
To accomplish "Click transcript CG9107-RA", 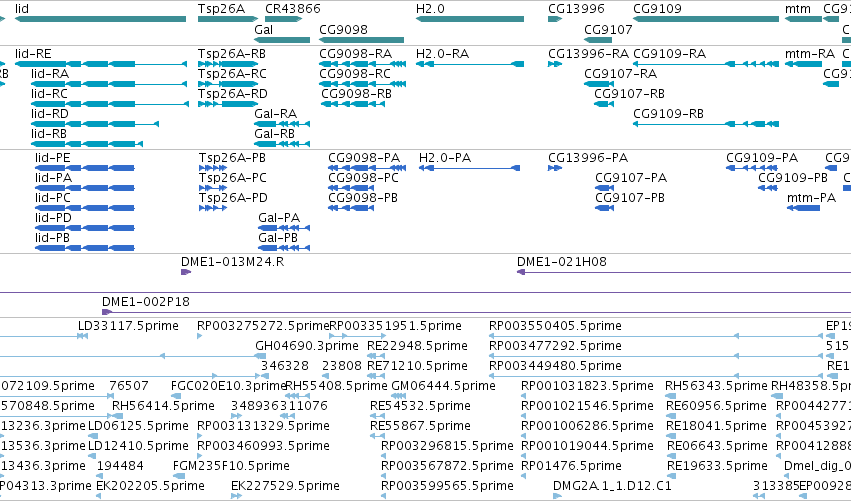I will (x=599, y=84).
